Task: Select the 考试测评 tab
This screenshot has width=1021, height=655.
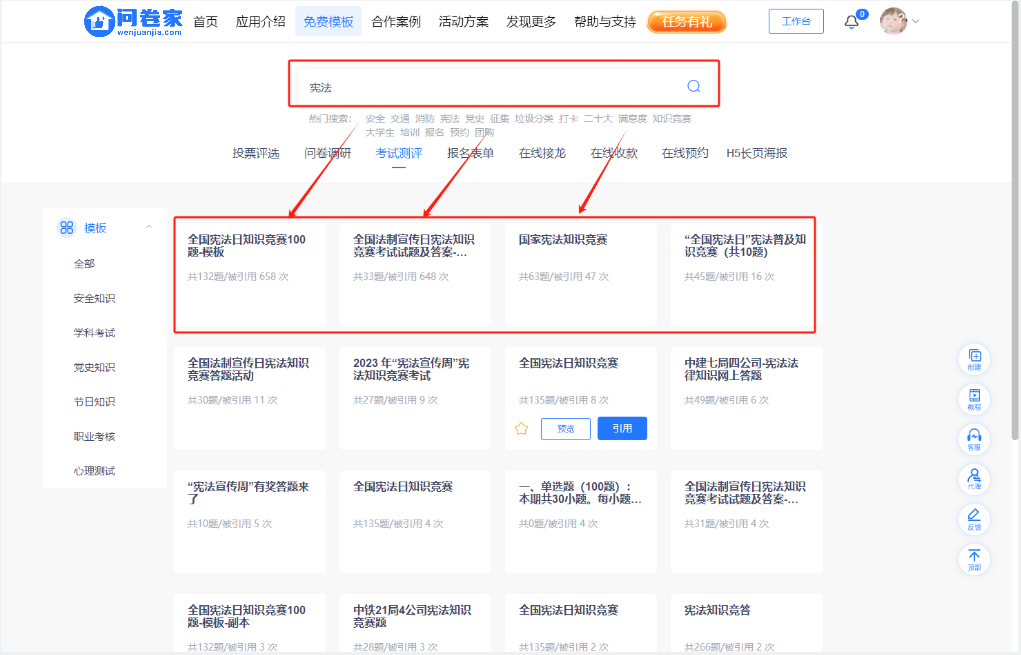Action: coord(399,153)
